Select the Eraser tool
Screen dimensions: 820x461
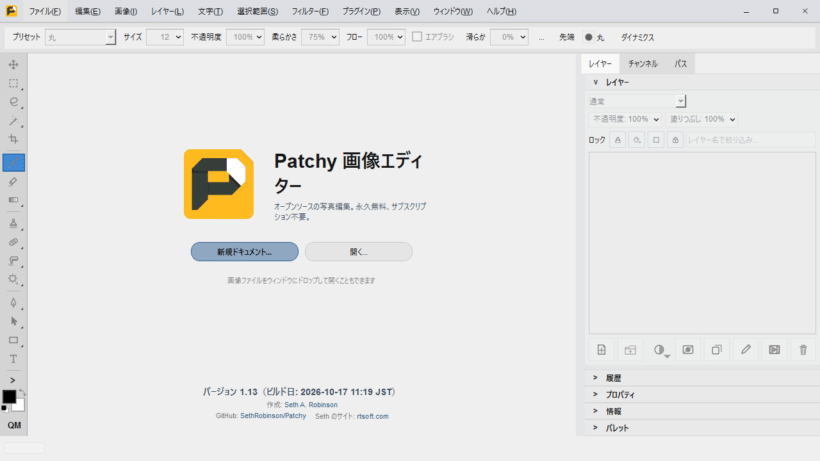tap(14, 181)
